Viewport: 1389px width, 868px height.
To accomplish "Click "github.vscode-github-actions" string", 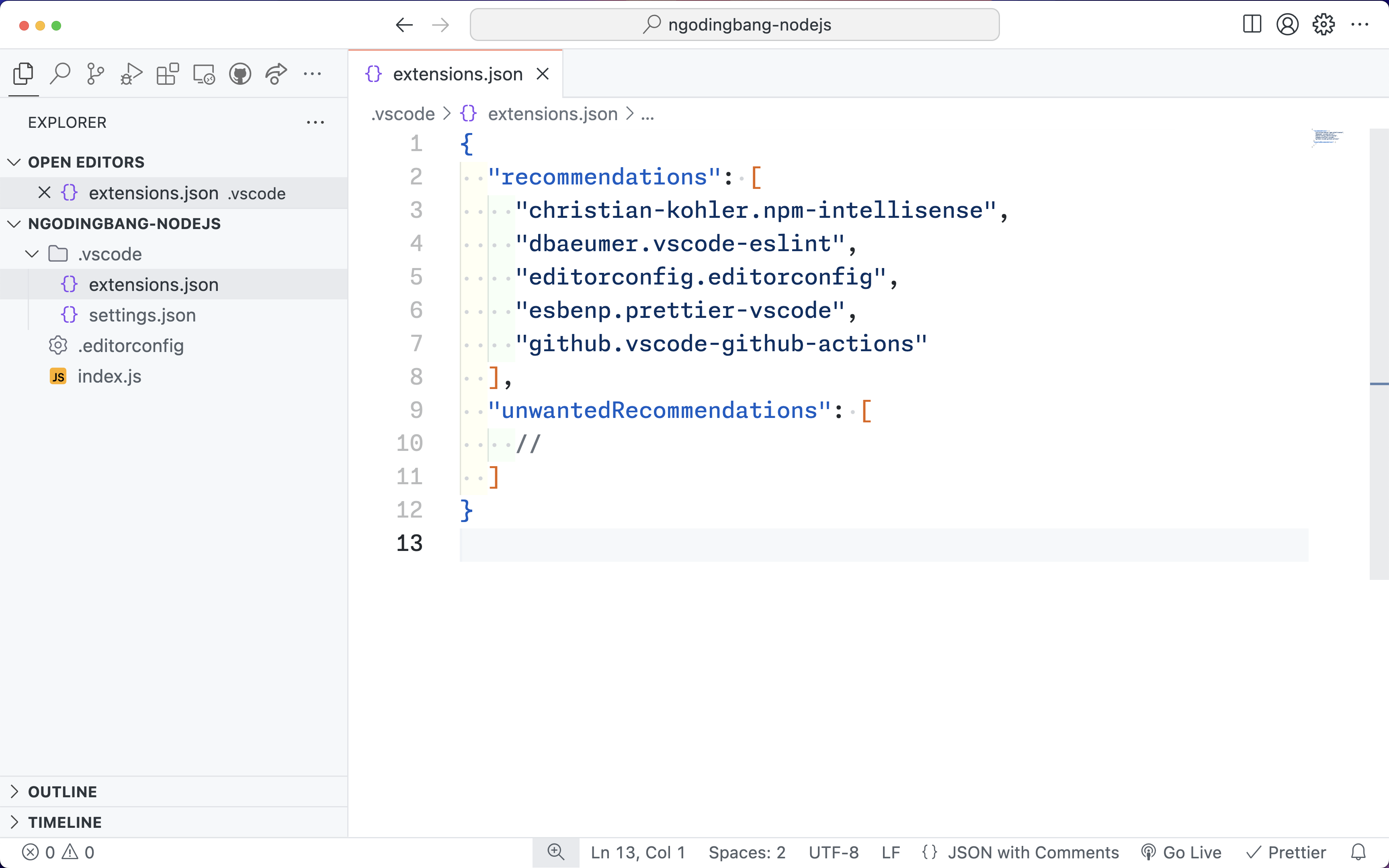I will [x=721, y=343].
